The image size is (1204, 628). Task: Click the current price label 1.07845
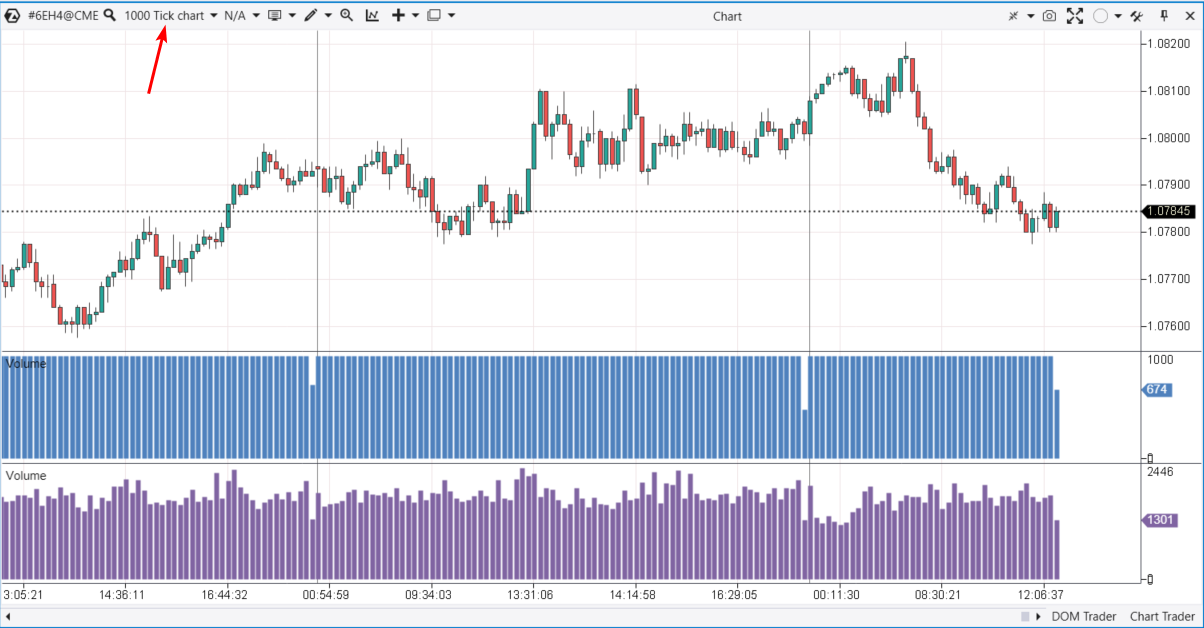point(1169,212)
